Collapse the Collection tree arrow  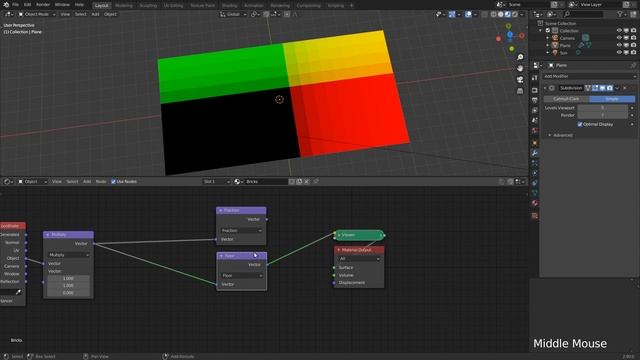[541, 31]
